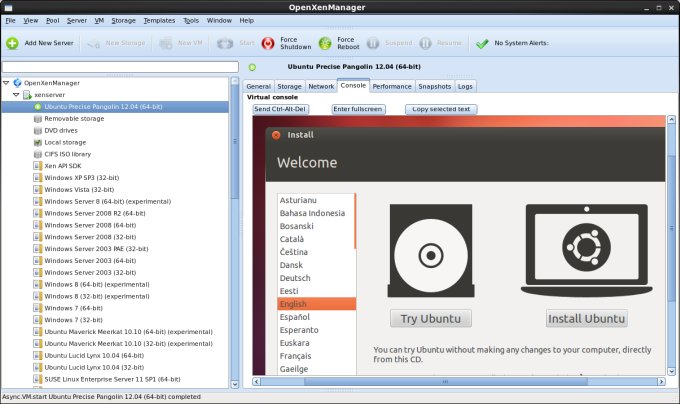Click the CD disc image above Try Ubuntu
The width and height of the screenshot is (680, 404).
(x=431, y=251)
